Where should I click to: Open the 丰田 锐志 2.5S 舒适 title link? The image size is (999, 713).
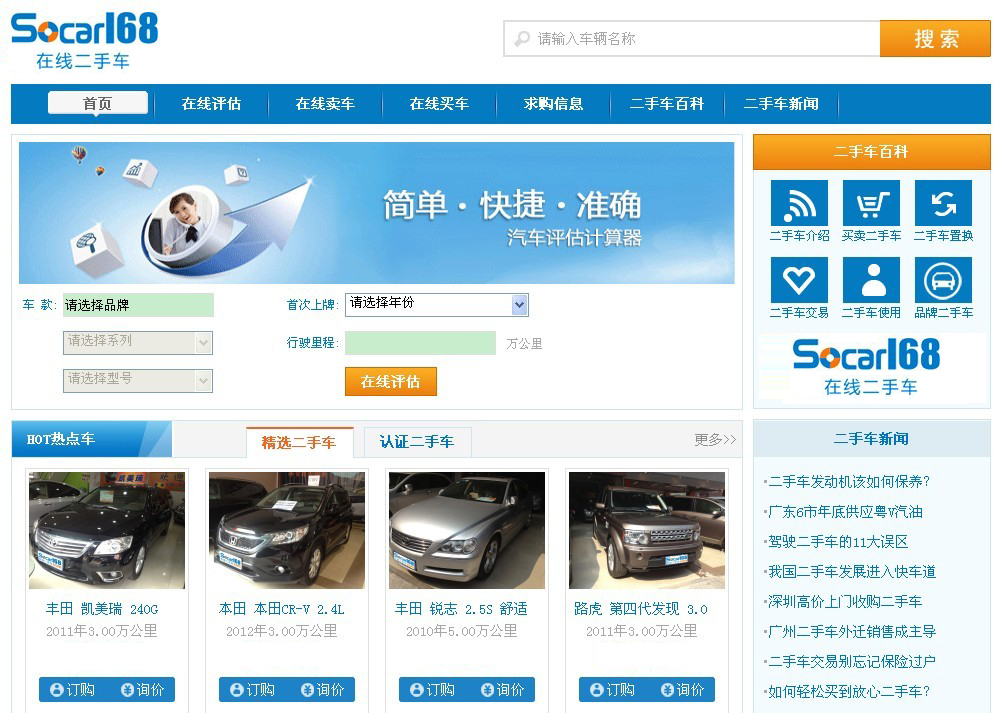point(461,609)
